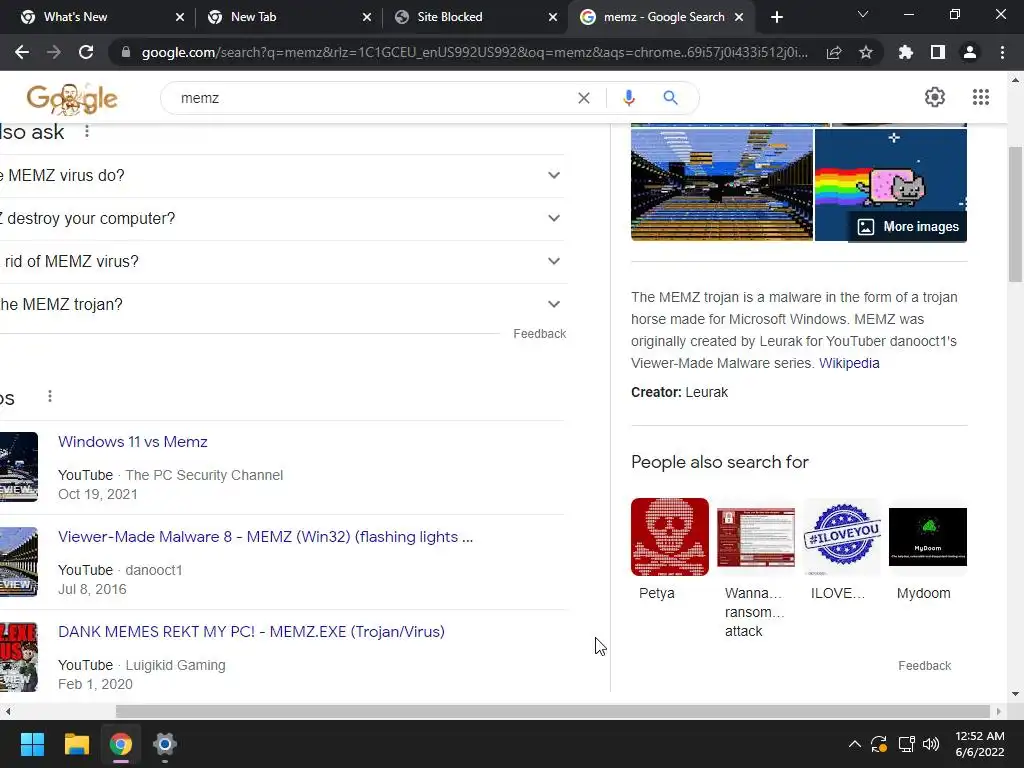Open the Chrome three-dot menu
Screen dimensions: 1024x768
click(x=1002, y=52)
